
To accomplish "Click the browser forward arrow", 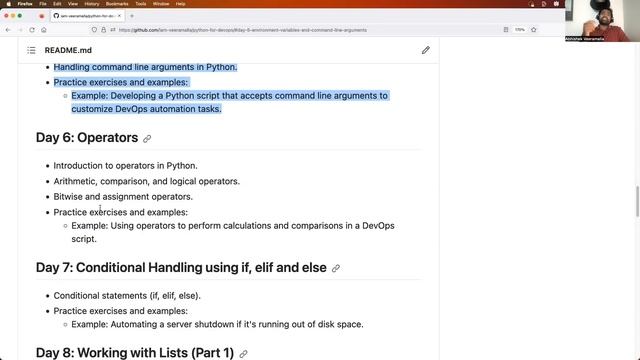I will [x=20, y=30].
